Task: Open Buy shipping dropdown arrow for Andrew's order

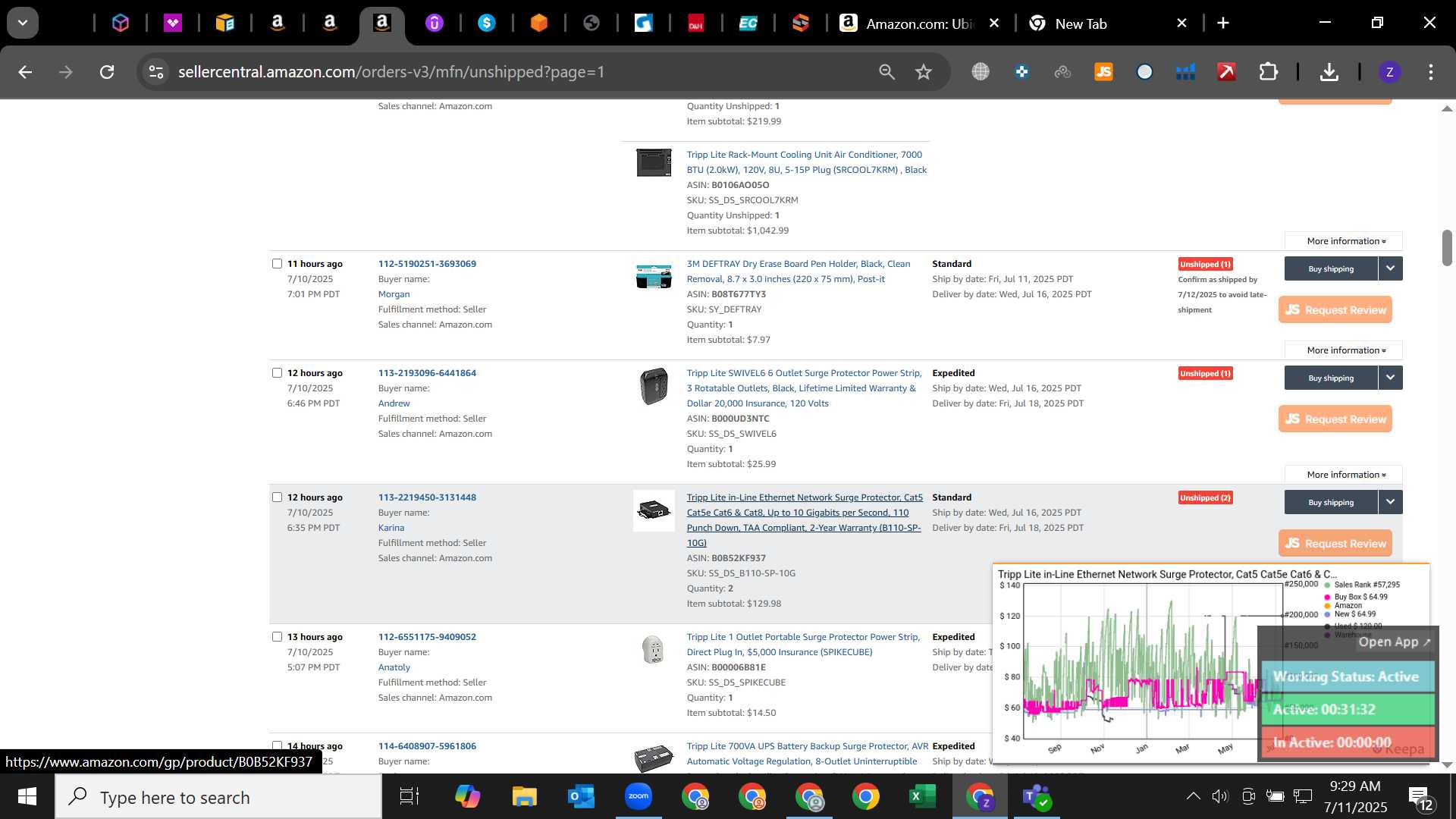Action: 1390,378
